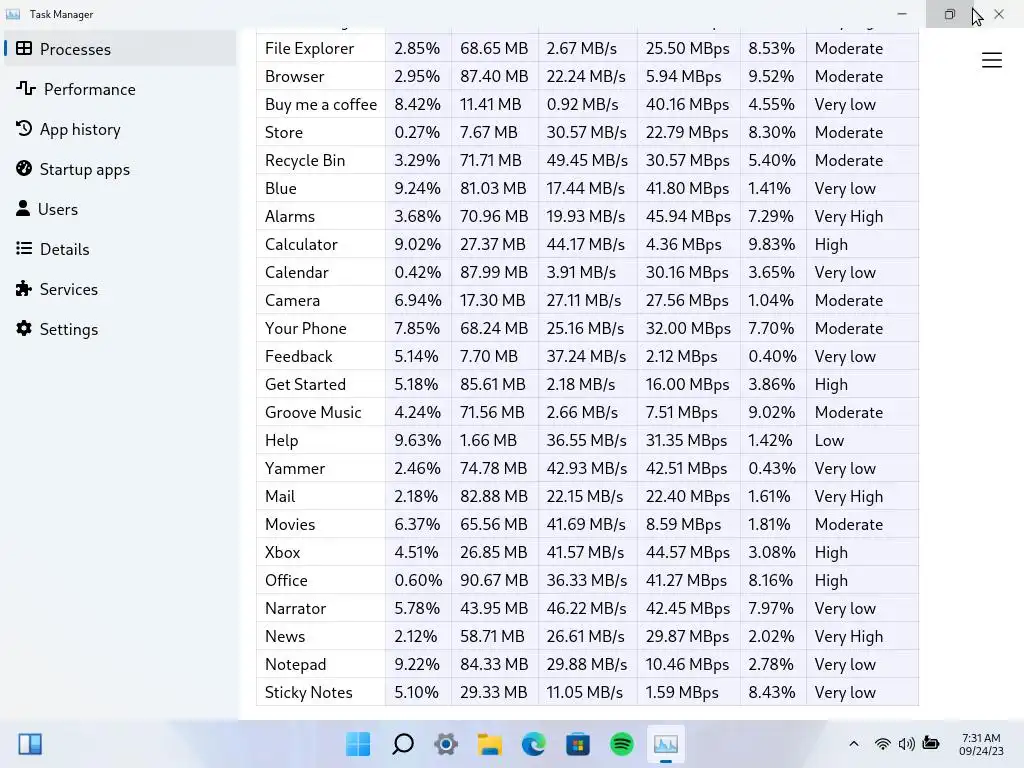This screenshot has height=768, width=1024.
Task: Select the Browser process row
Action: (x=587, y=76)
